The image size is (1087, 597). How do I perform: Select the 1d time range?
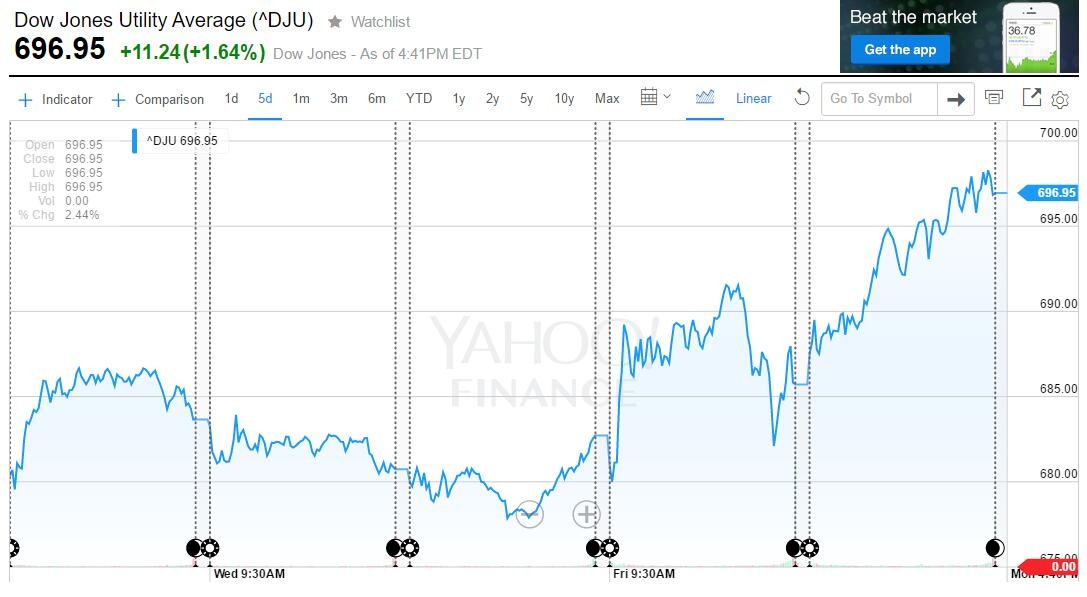(x=231, y=98)
